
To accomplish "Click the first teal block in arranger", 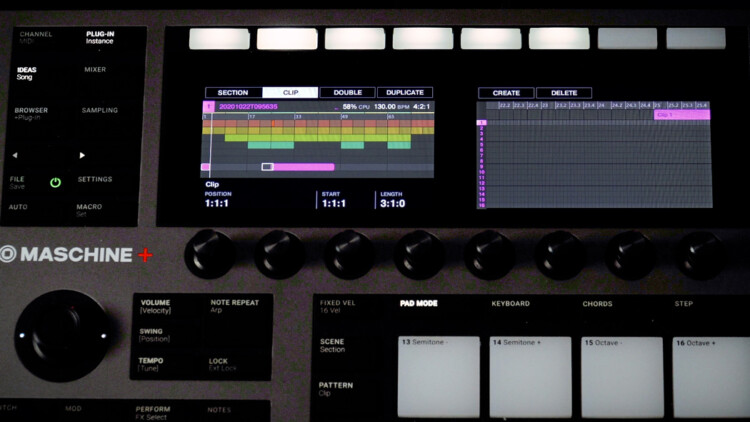I will 271,145.
